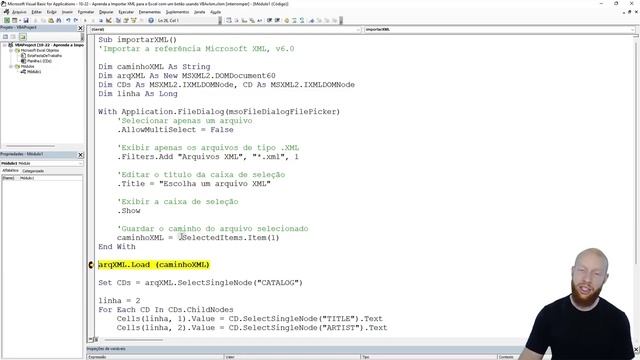Open Microsoft Excel view icon
The height and width of the screenshot is (360, 640).
(x=7, y=20)
